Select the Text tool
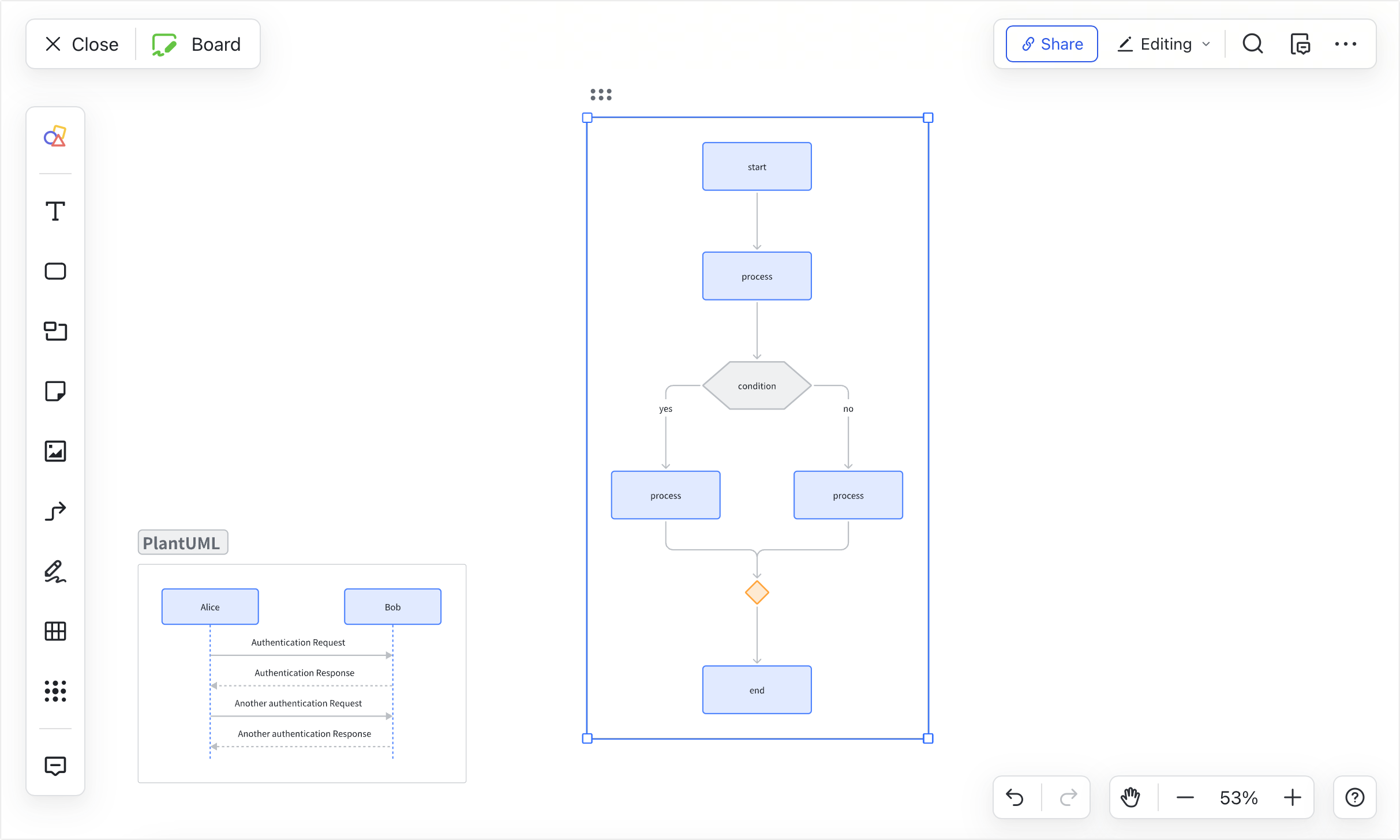 55,211
